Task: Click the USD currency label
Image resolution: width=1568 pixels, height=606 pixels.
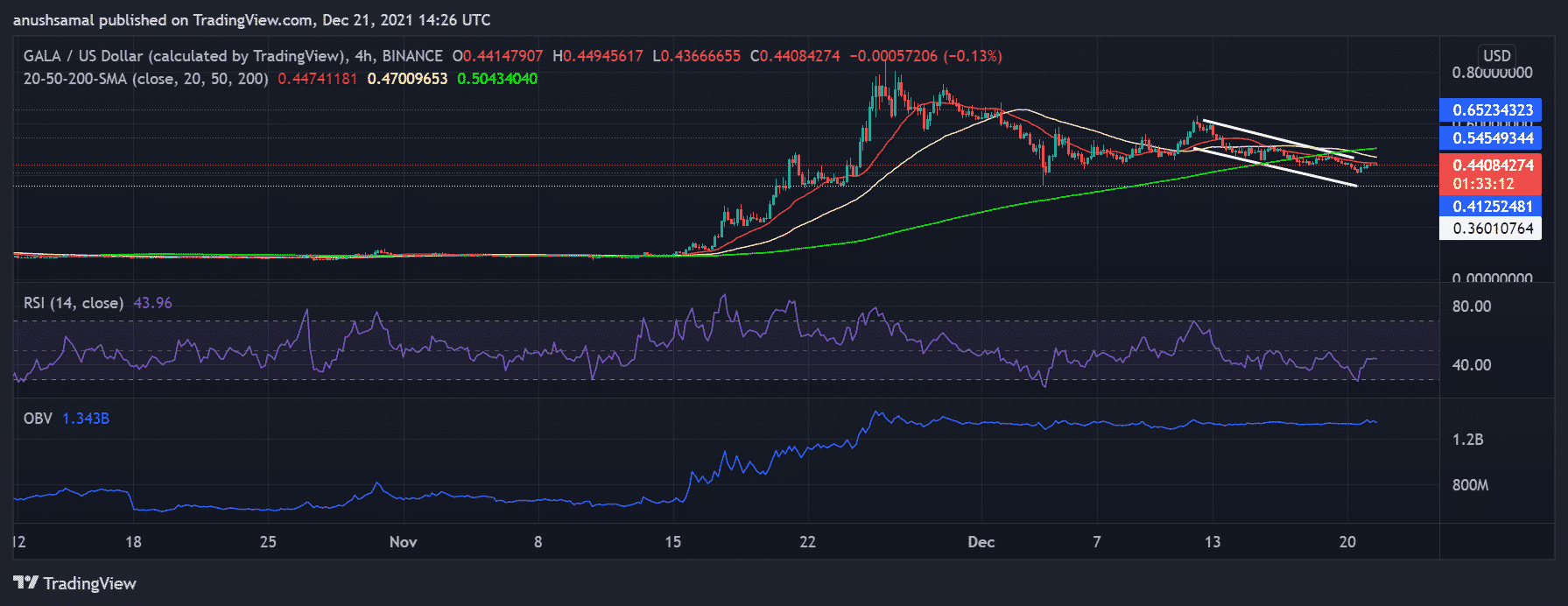Action: [x=1496, y=55]
